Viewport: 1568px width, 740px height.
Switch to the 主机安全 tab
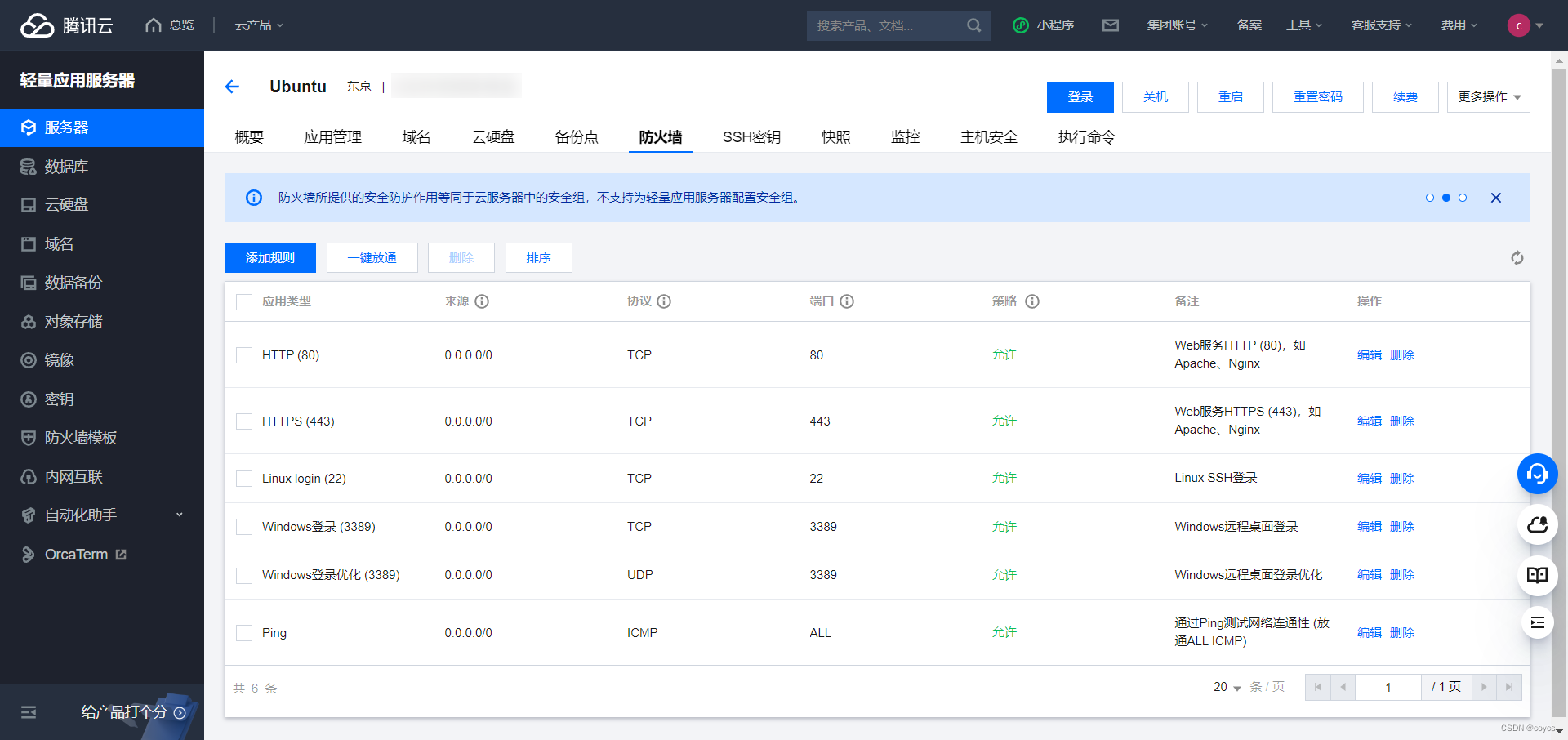(989, 137)
